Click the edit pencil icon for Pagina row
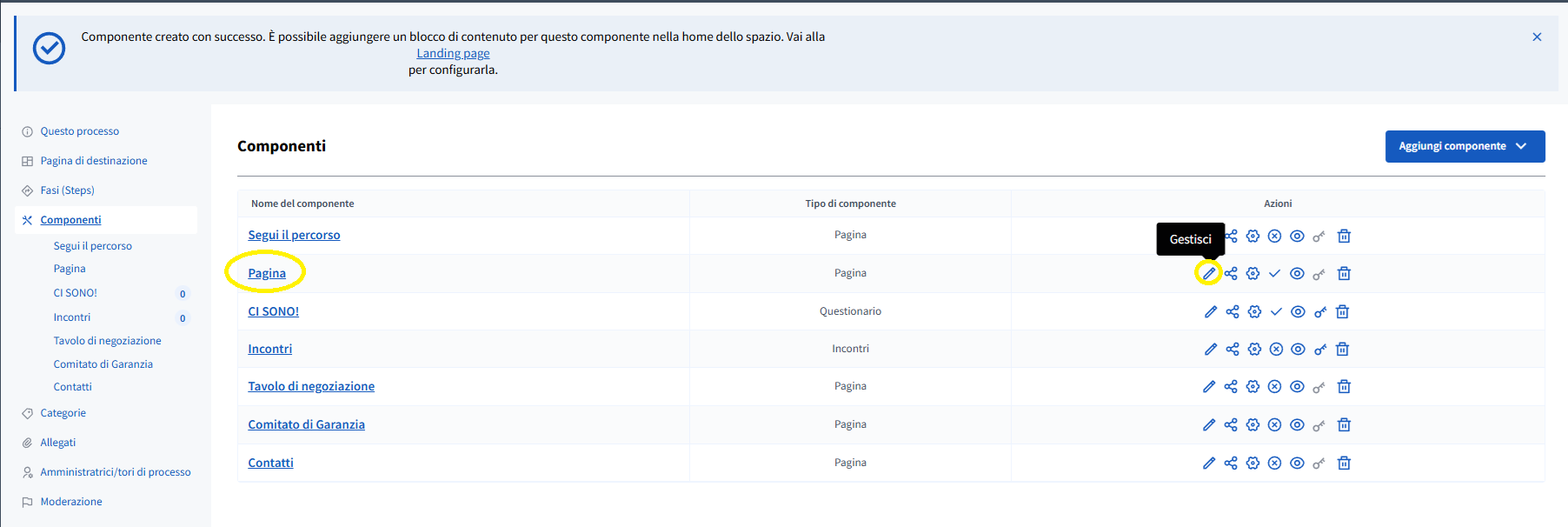1568x527 pixels. 1209,273
